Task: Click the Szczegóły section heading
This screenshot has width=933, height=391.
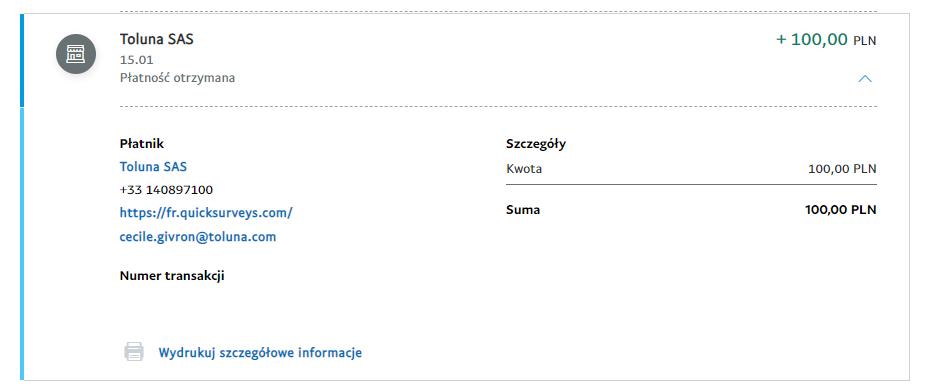Action: [536, 144]
